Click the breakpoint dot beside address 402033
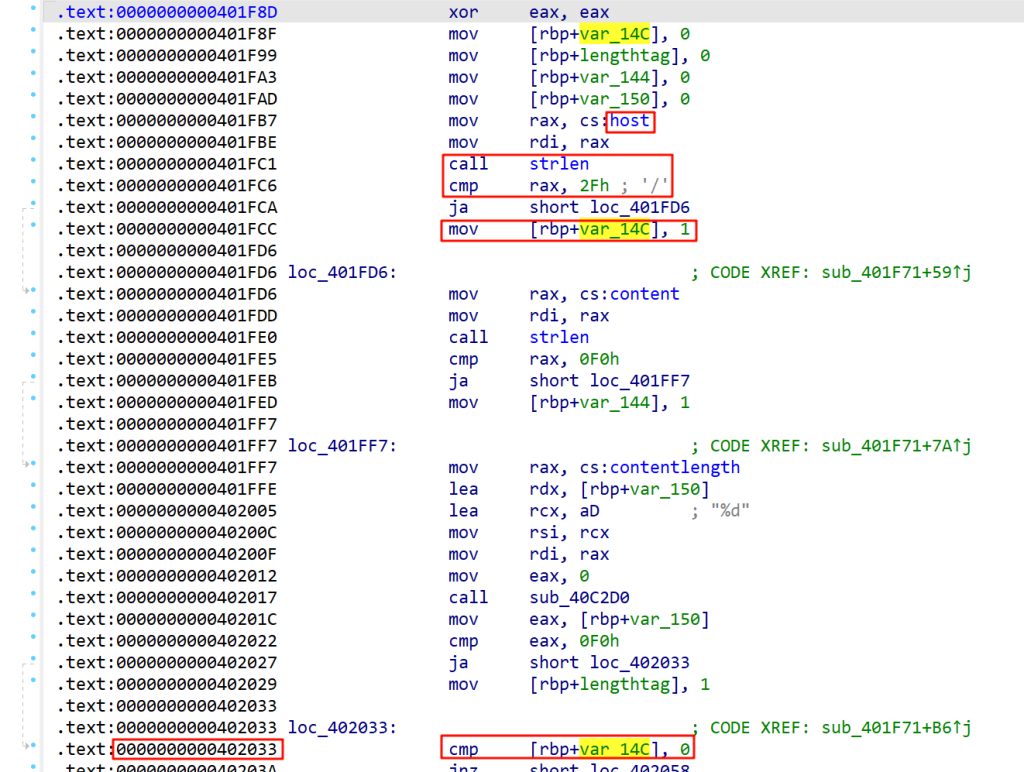The width and height of the screenshot is (1024, 772). (34, 748)
